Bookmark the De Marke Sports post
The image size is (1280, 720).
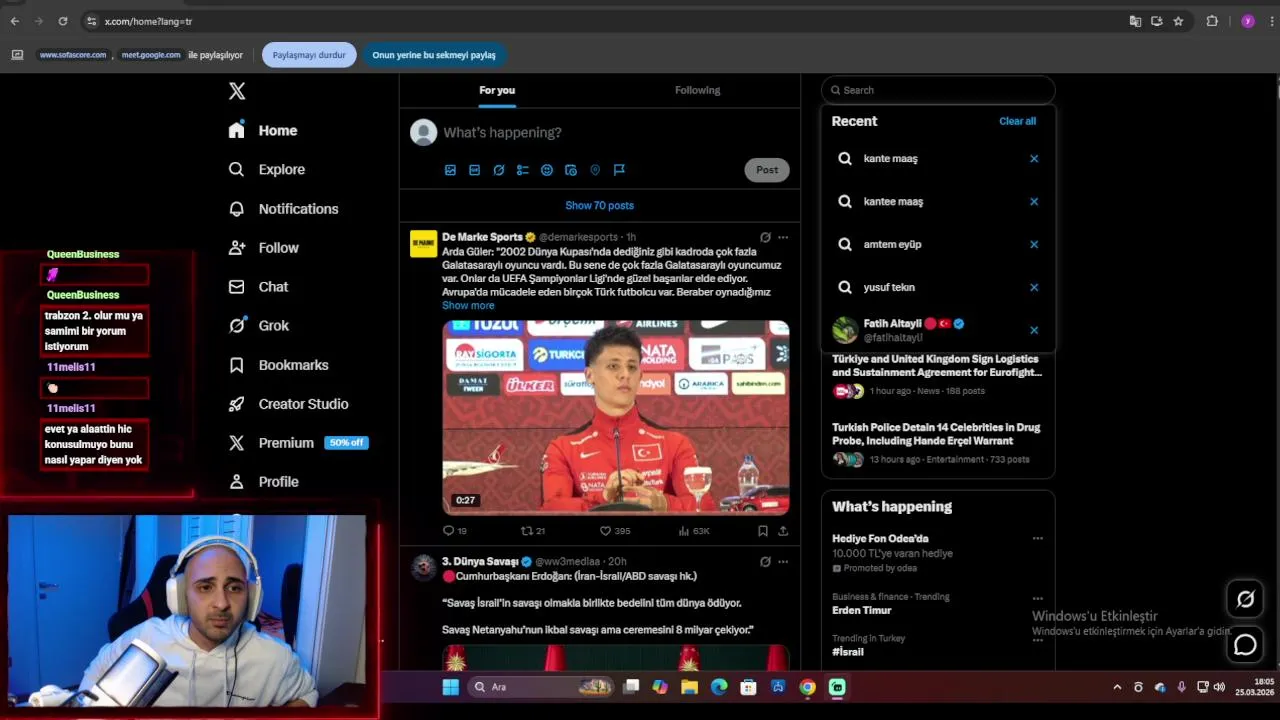click(762, 531)
